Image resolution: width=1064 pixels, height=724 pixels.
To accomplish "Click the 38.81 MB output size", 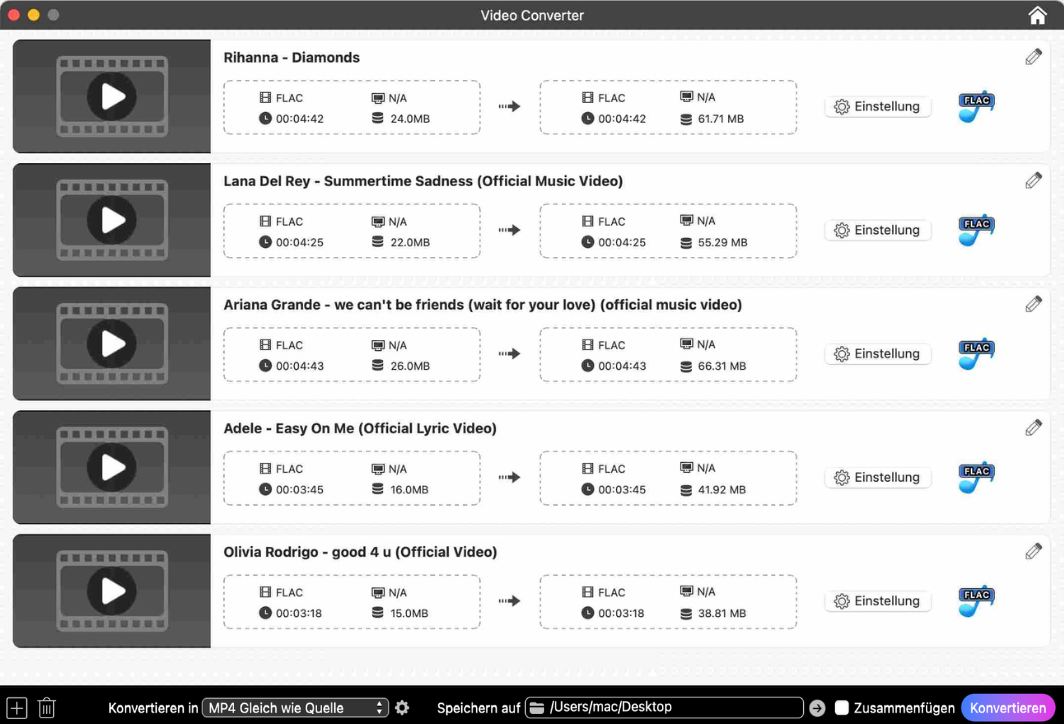I will (x=722, y=613).
